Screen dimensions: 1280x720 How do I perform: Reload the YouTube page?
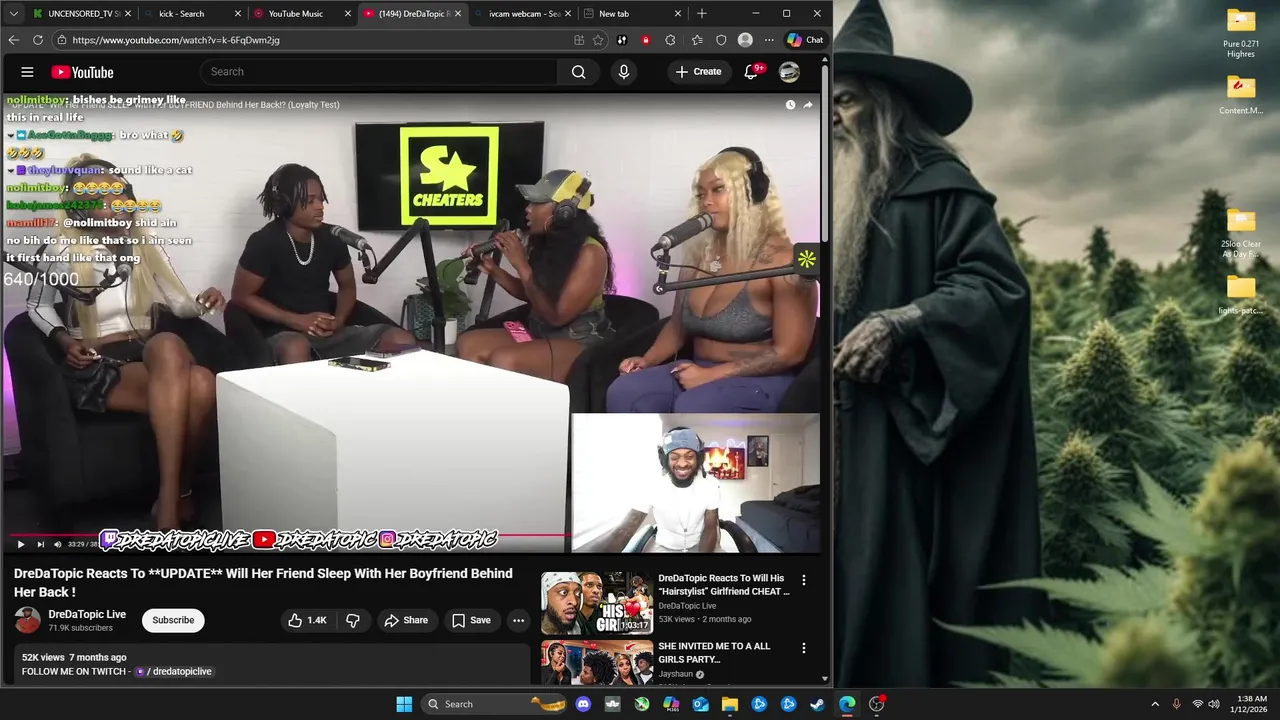(38, 40)
